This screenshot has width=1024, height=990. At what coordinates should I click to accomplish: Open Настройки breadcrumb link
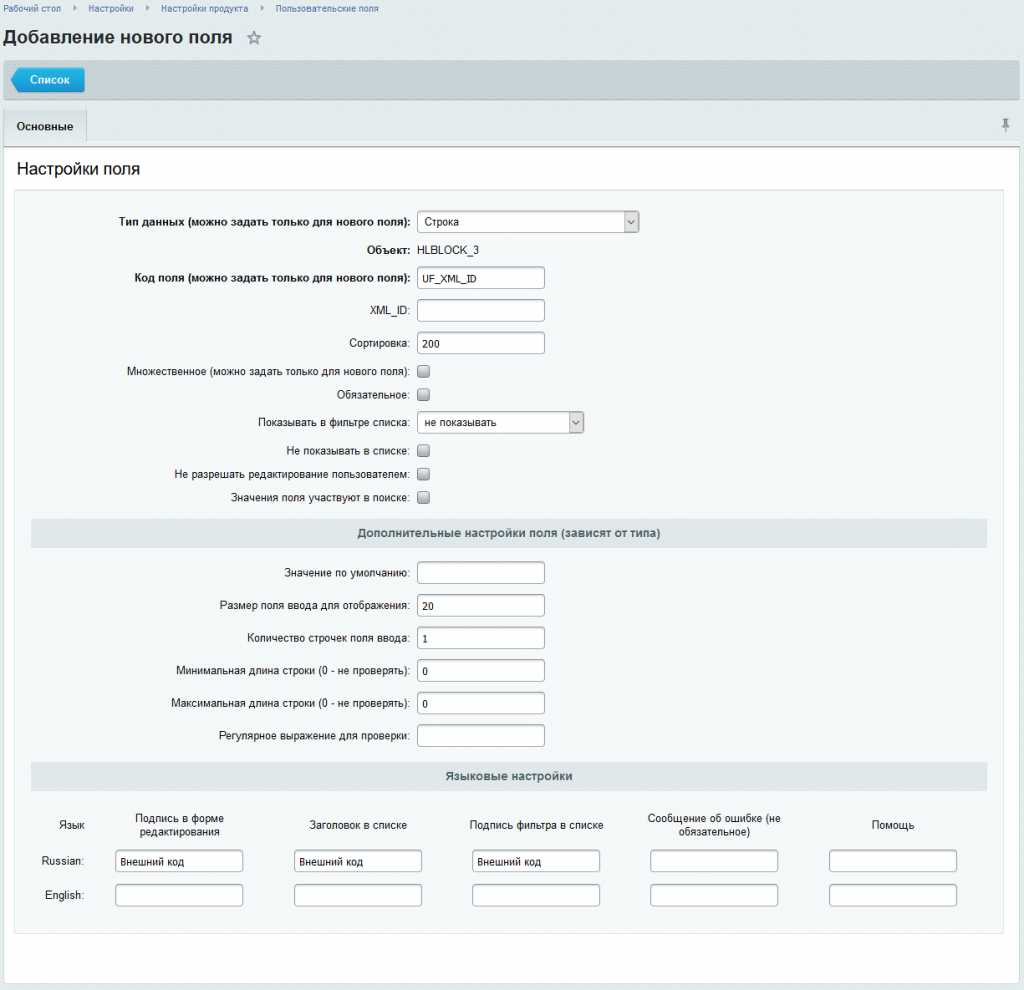click(111, 8)
